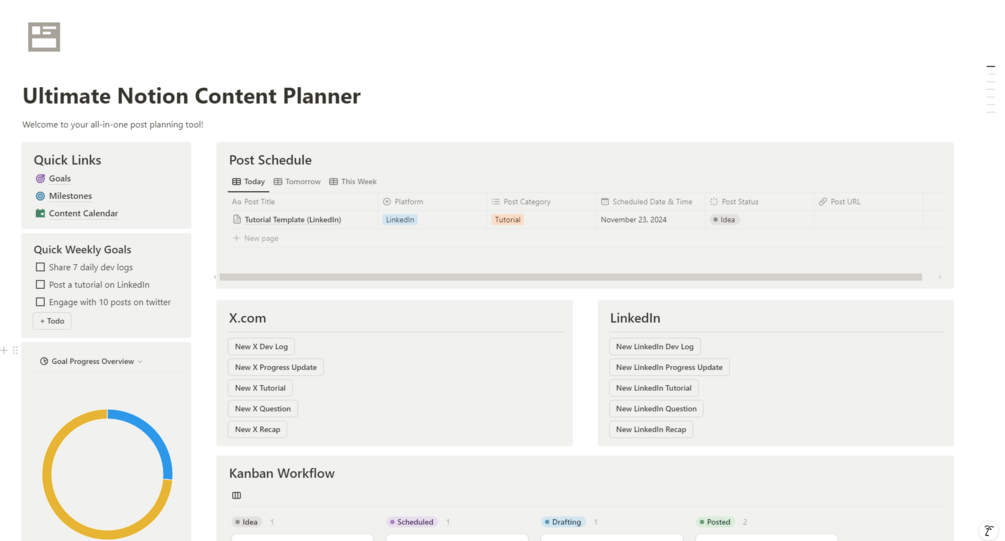Check off Share 7 daily dev logs

[40, 267]
